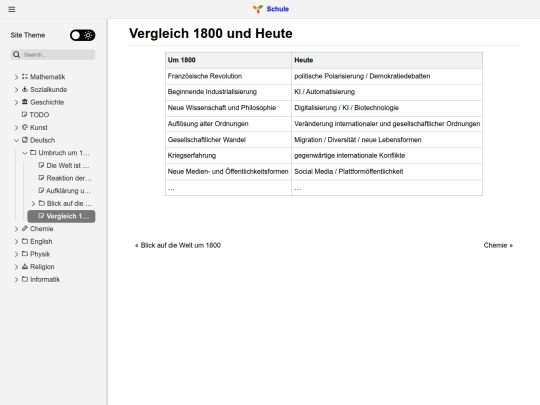
Task: Open the Die Welt ist ... page
Action: click(68, 166)
